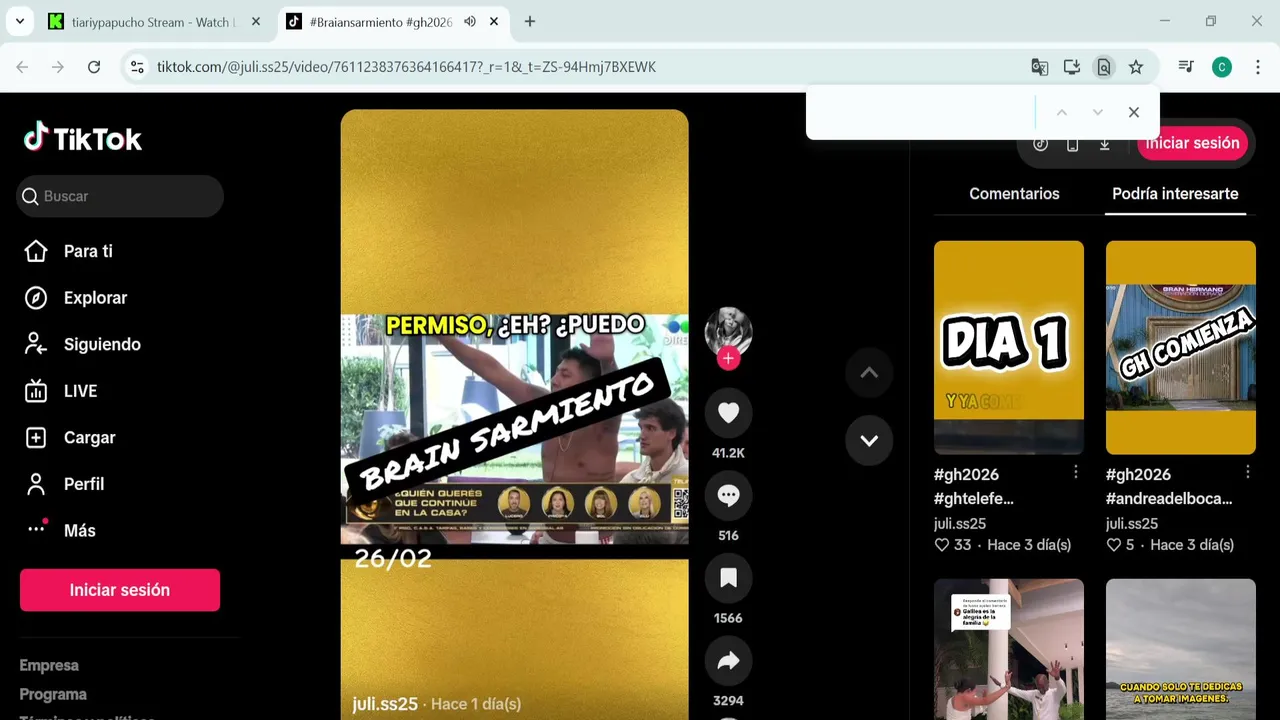Go to next find result

coord(1098,112)
